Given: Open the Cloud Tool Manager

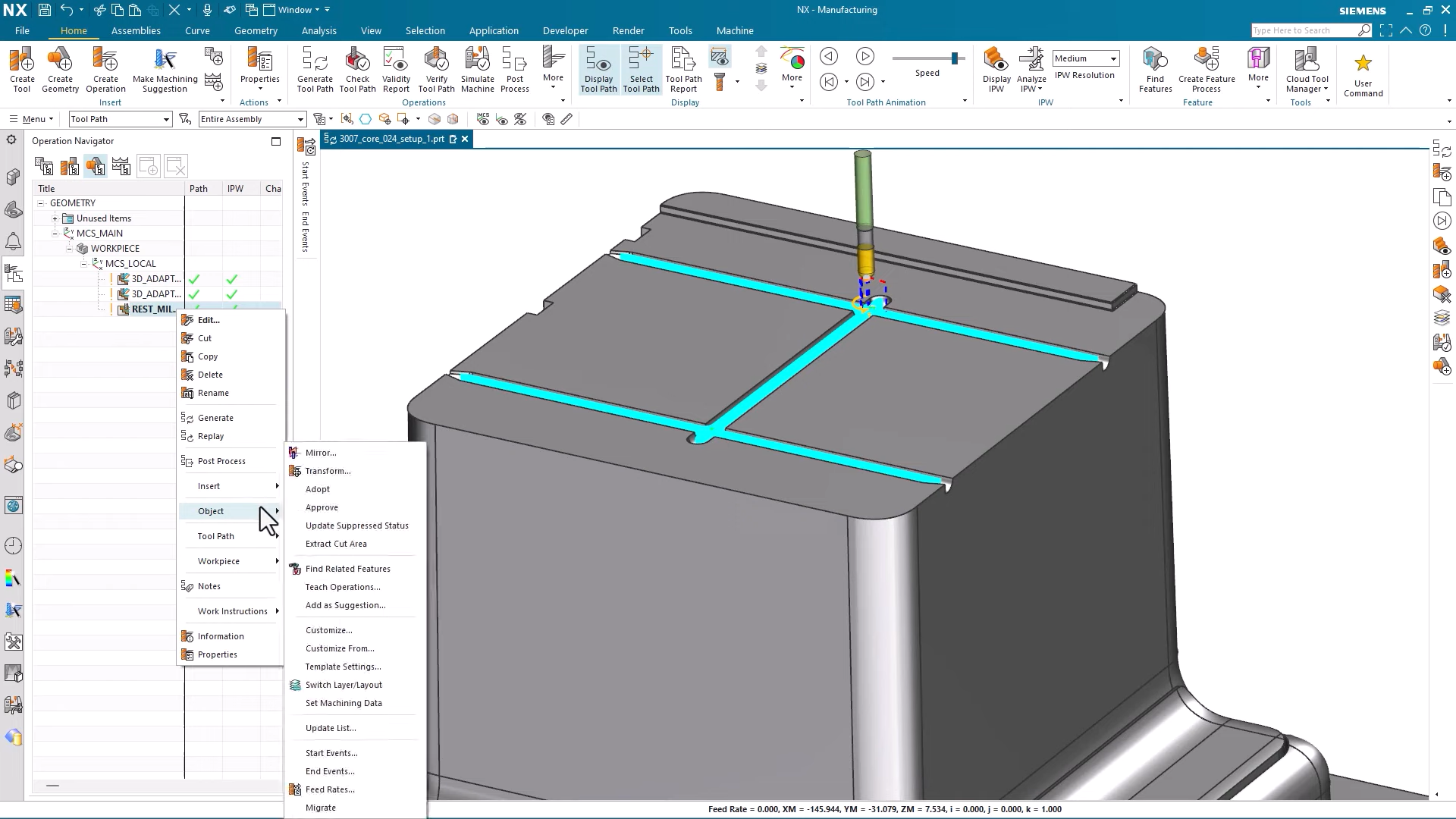Looking at the screenshot, I should [x=1306, y=68].
